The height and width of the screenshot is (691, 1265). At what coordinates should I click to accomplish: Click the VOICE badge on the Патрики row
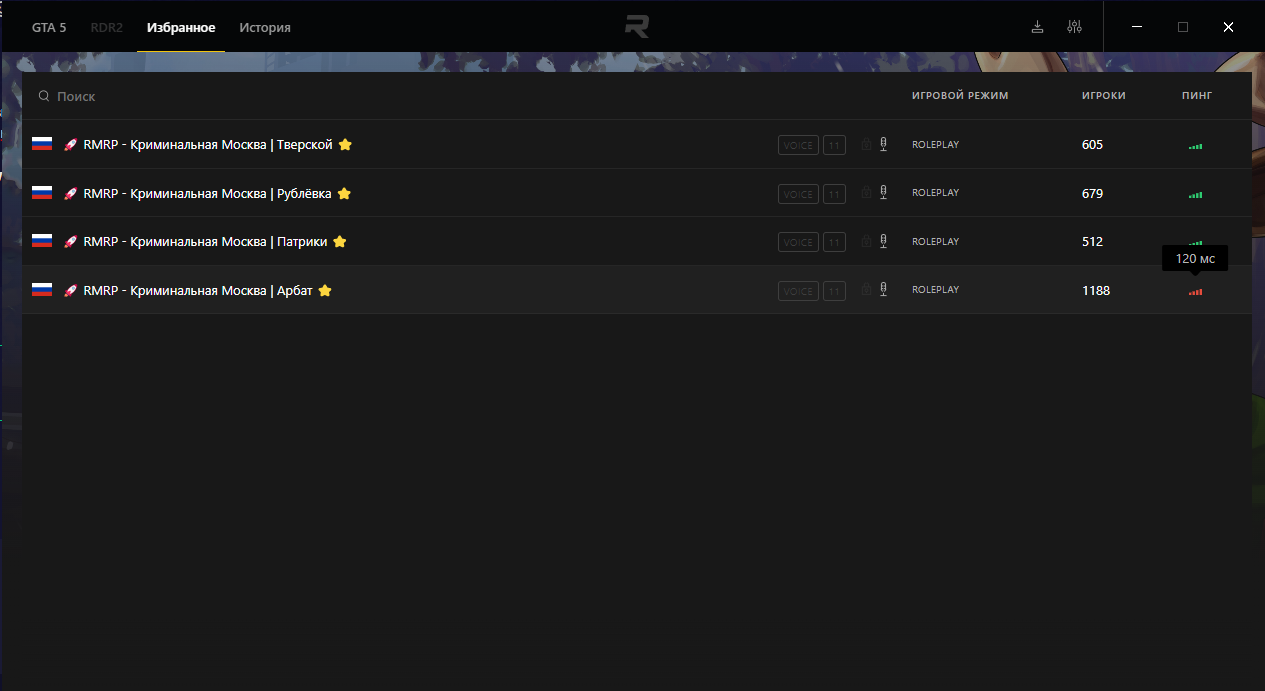click(798, 242)
